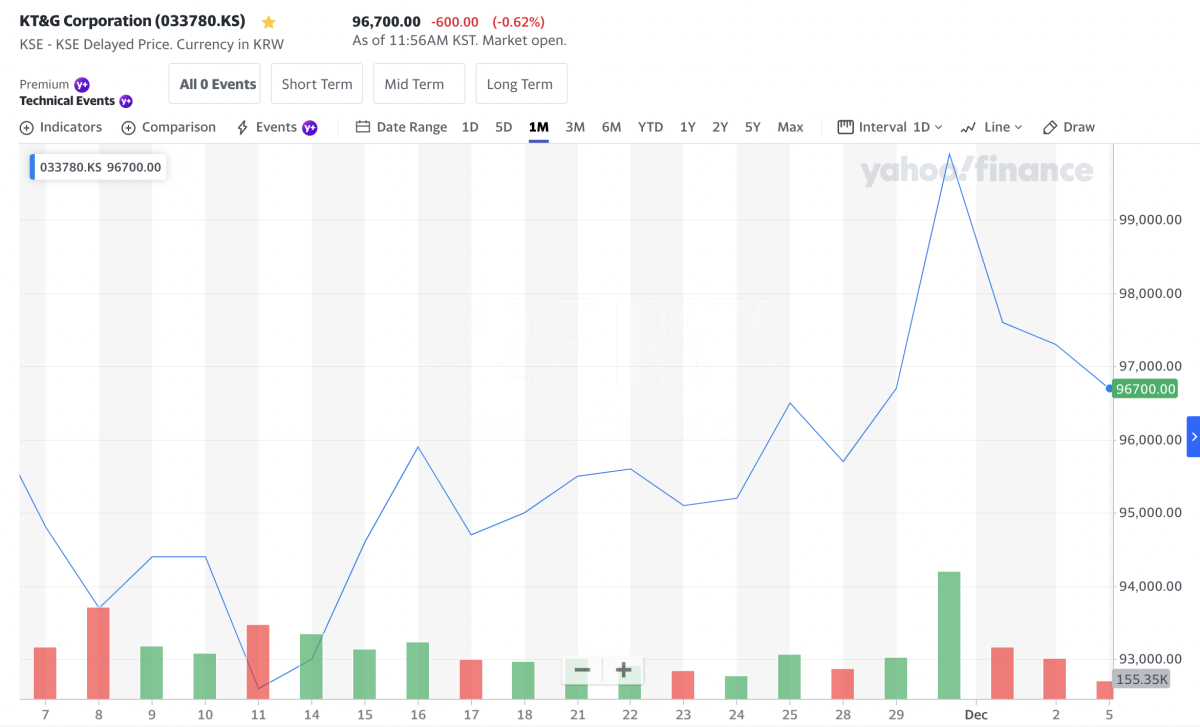Expand the Interval 1D dropdown
The image size is (1200, 727).
[x=889, y=127]
